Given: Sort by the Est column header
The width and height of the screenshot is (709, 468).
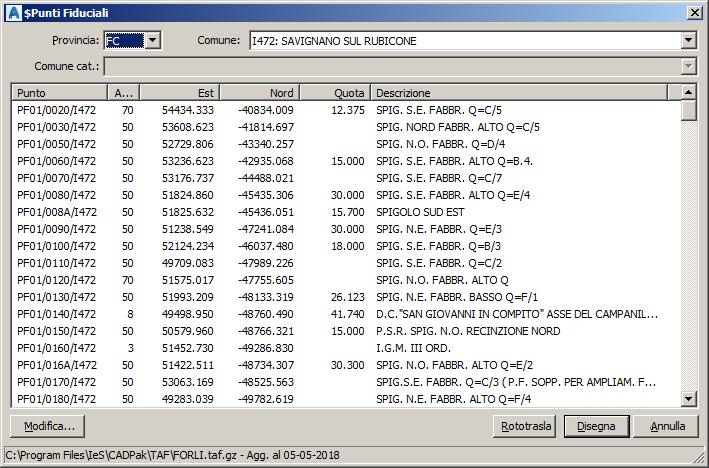Looking at the screenshot, I should (x=178, y=92).
